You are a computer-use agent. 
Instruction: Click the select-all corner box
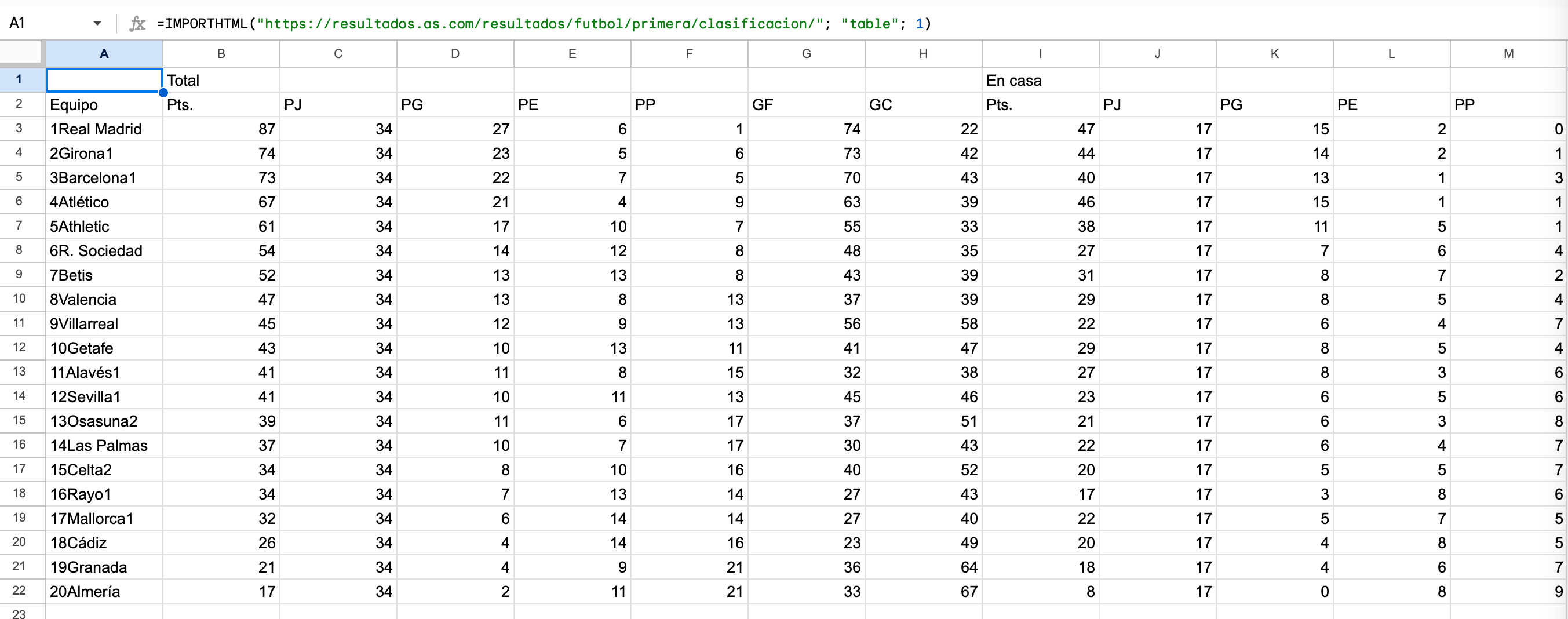pyautogui.click(x=22, y=53)
